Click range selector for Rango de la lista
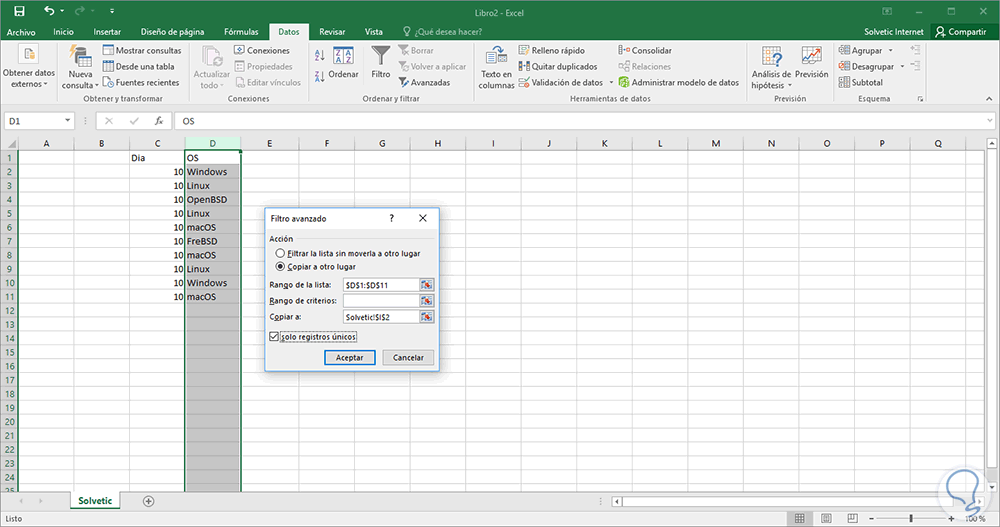1000x527 pixels. tap(427, 285)
